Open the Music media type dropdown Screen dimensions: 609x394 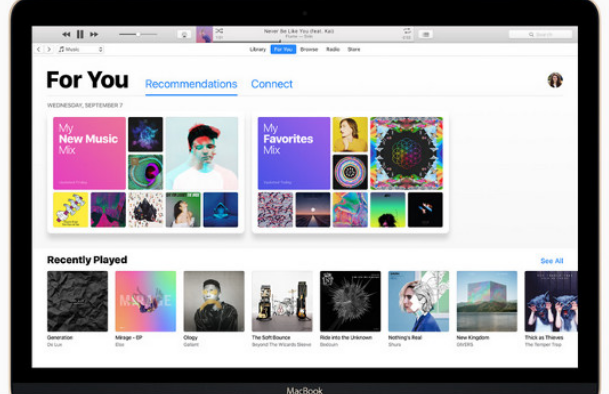[80, 49]
